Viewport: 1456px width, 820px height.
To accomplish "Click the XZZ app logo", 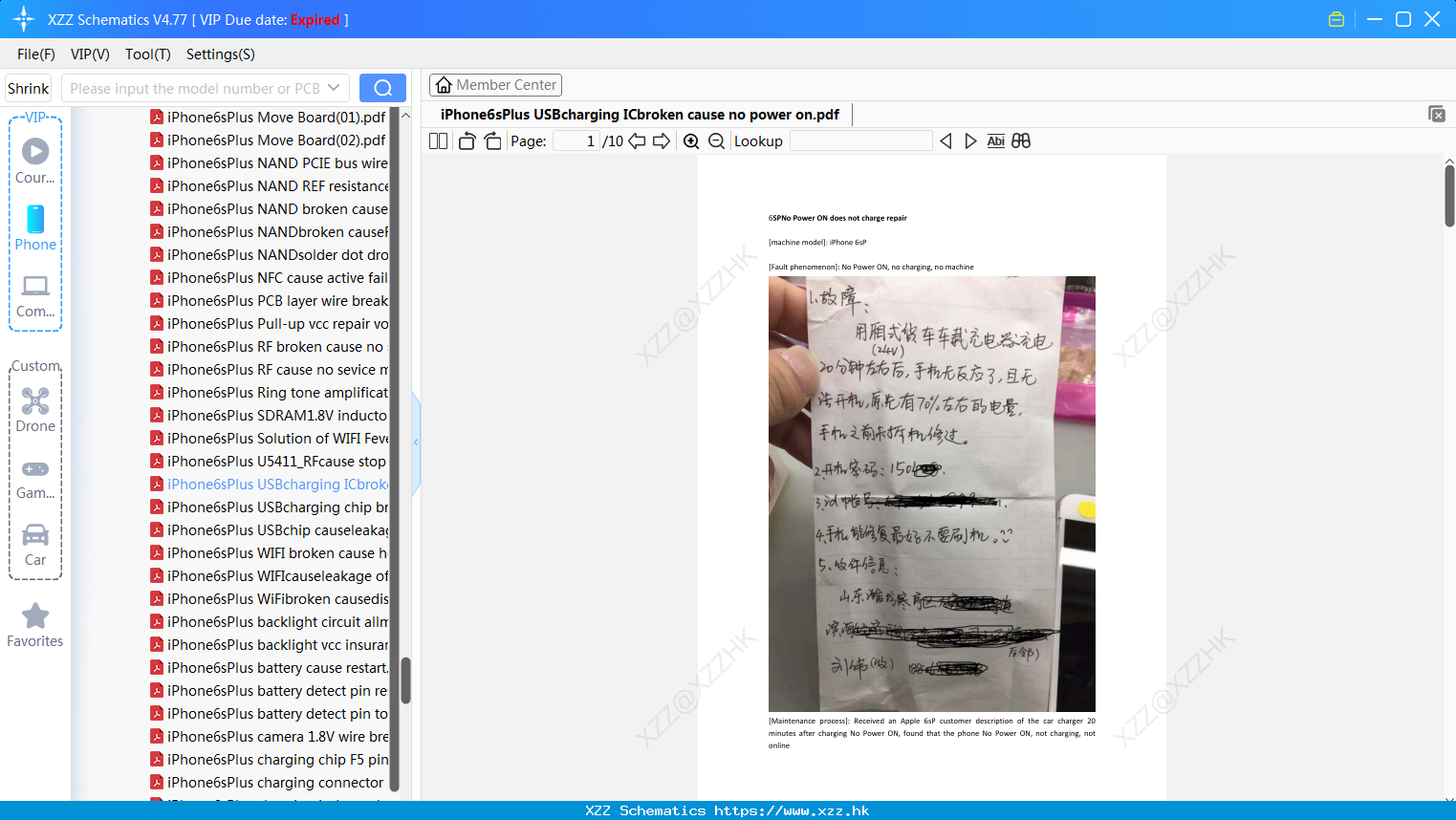I will [24, 19].
